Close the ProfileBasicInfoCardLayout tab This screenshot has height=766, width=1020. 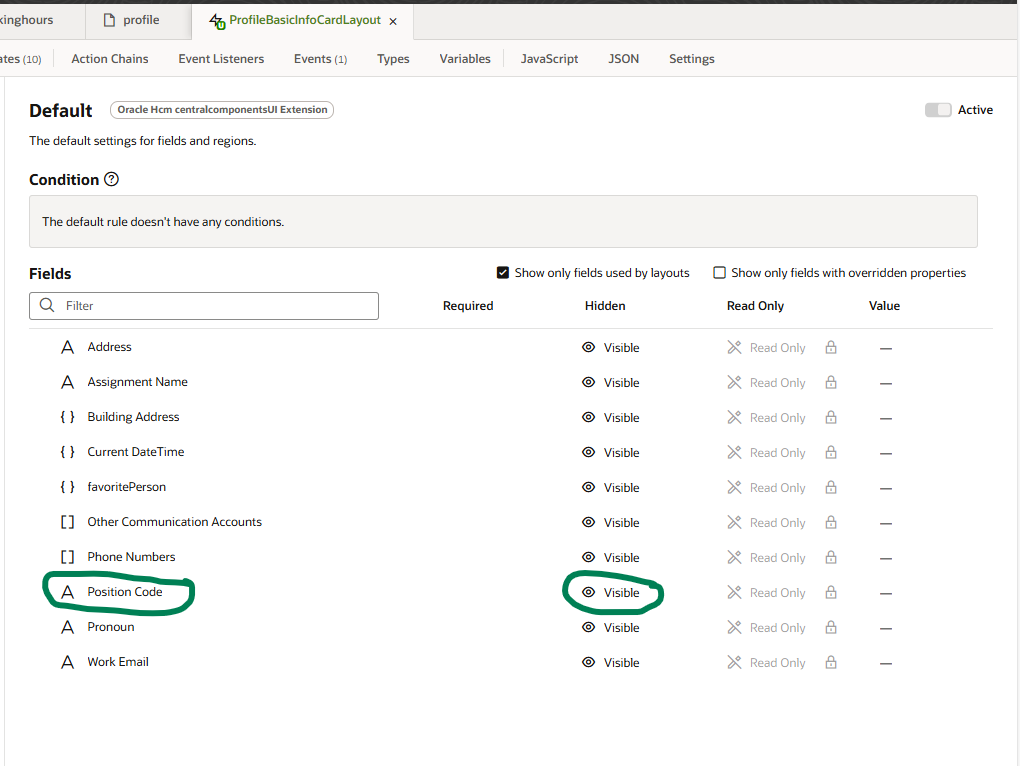pyautogui.click(x=393, y=21)
